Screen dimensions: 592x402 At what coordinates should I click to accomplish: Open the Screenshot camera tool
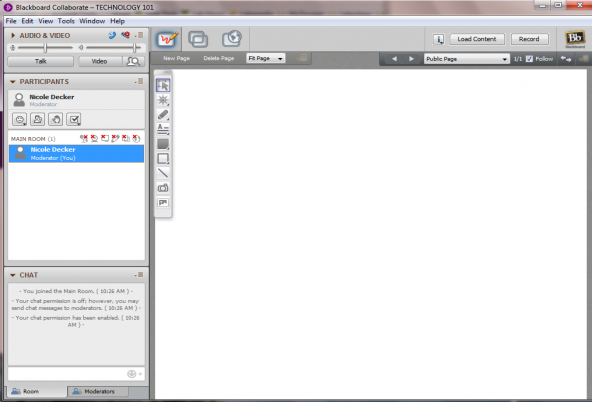coord(163,188)
